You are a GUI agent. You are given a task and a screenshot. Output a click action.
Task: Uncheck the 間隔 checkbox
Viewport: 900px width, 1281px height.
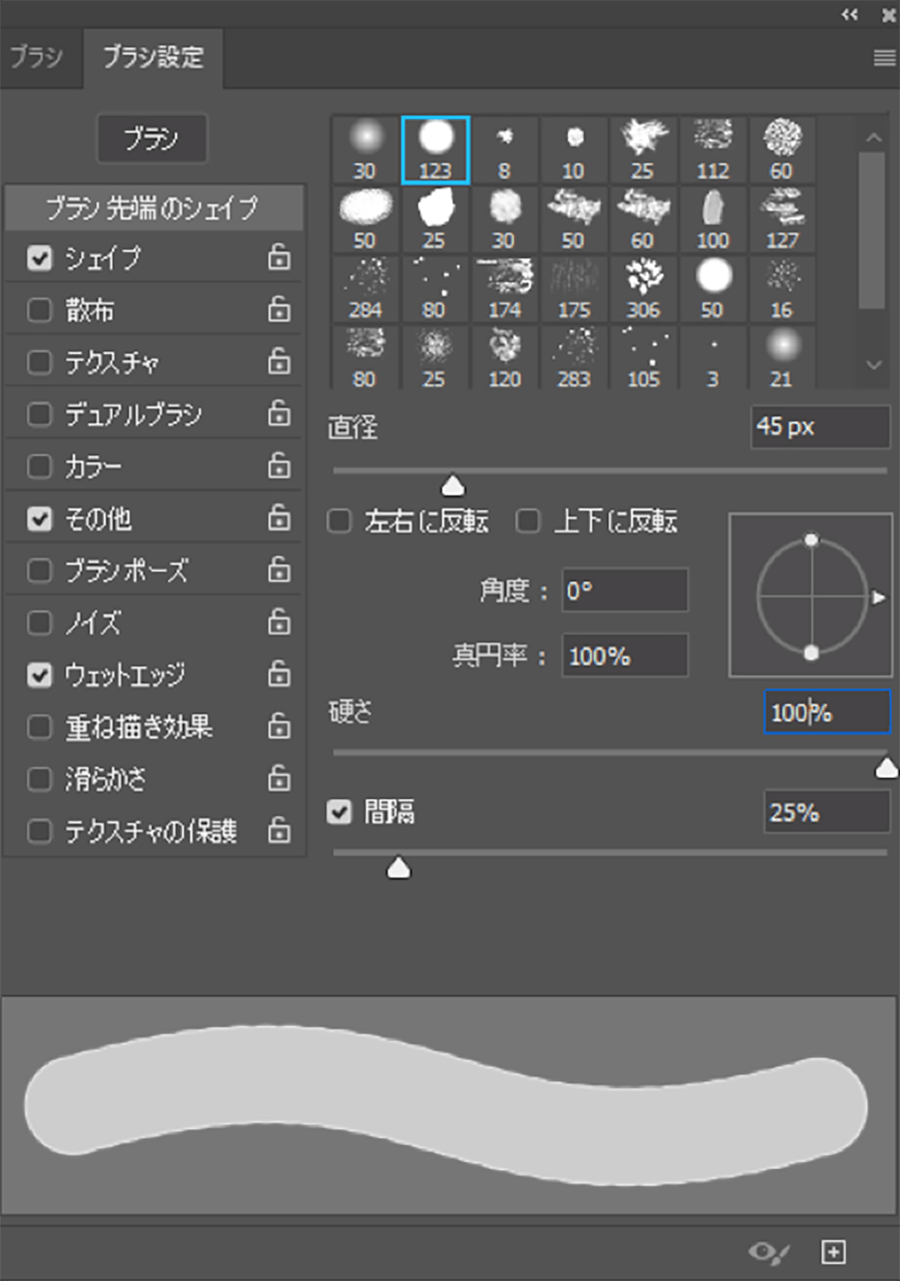click(340, 812)
